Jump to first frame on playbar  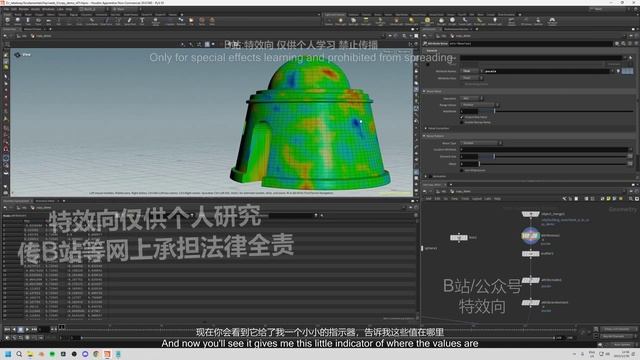click(x=7, y=329)
